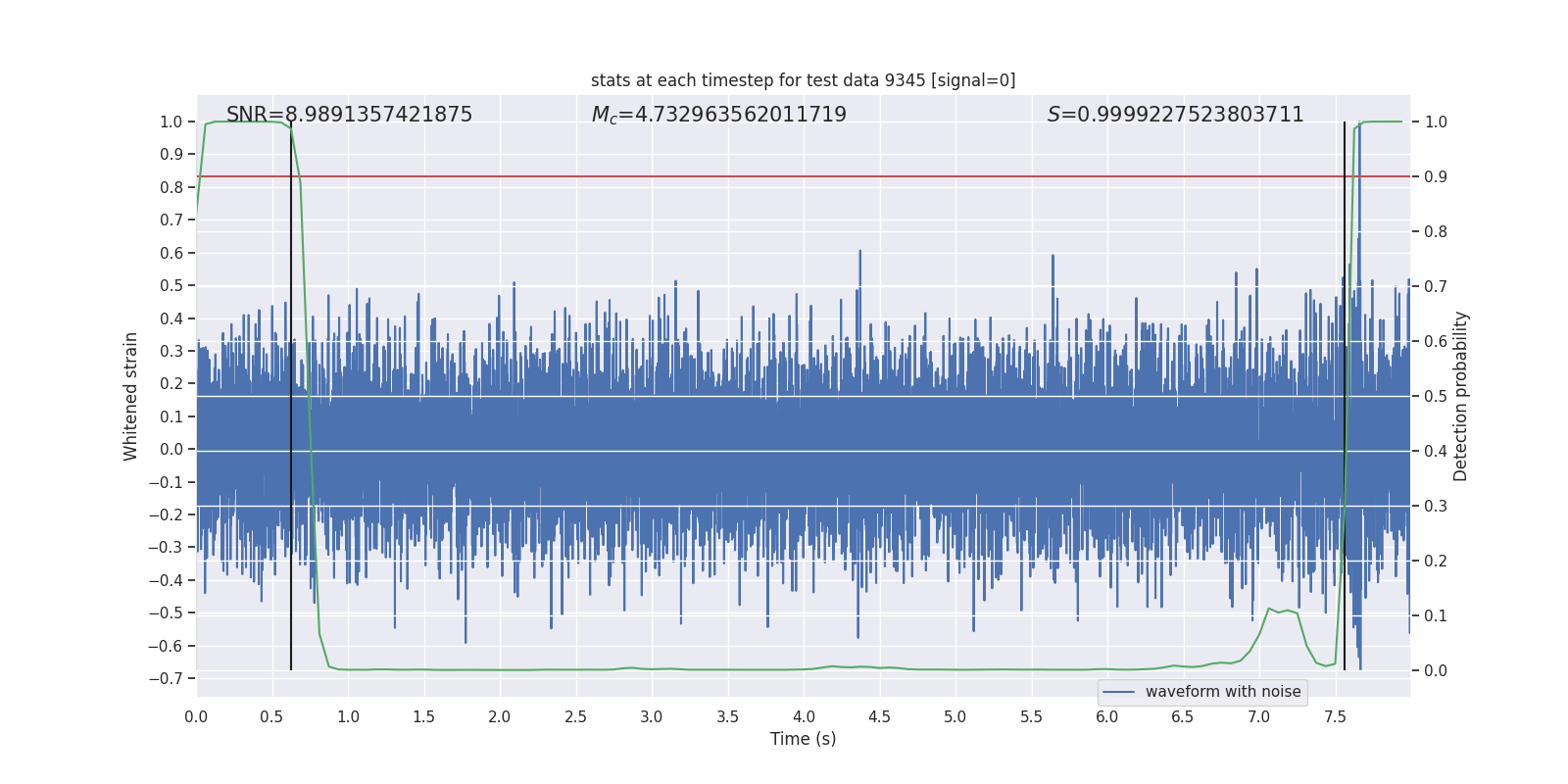This screenshot has width=1568, height=784.
Task: Select the S=0.9999 annotation text
Action: (1175, 115)
